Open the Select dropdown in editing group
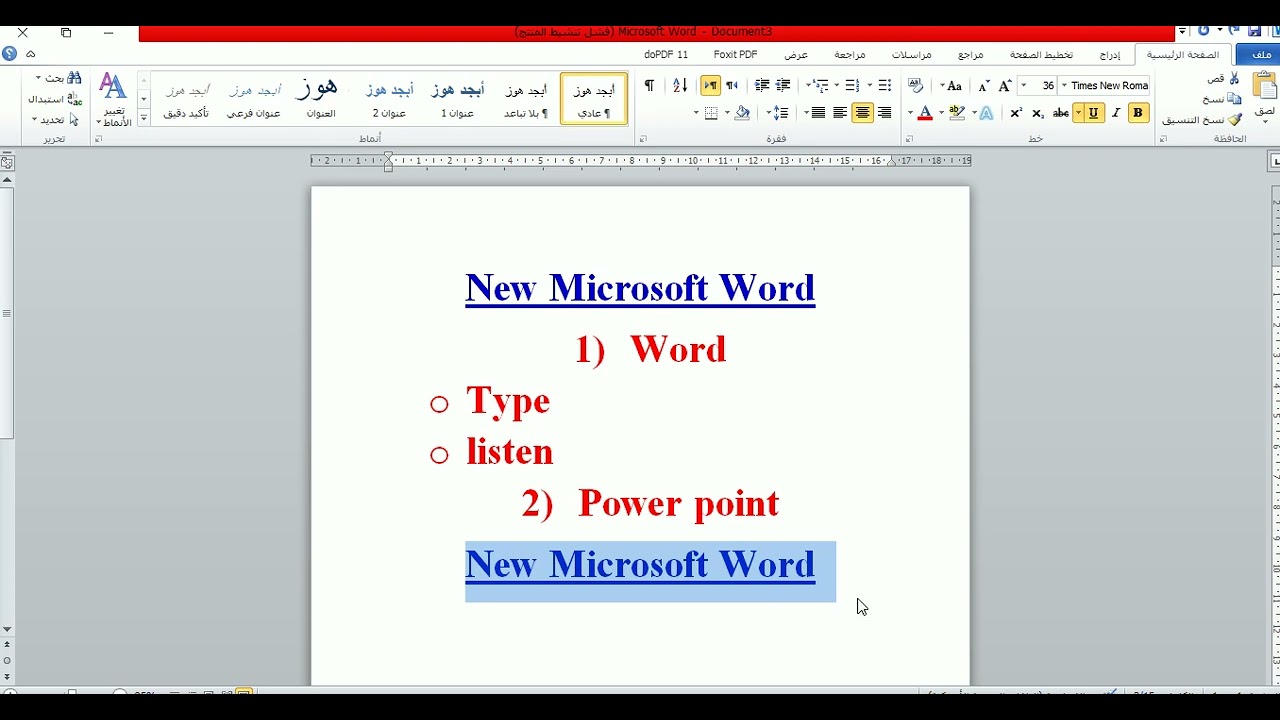This screenshot has height=720, width=1280. [x=52, y=119]
